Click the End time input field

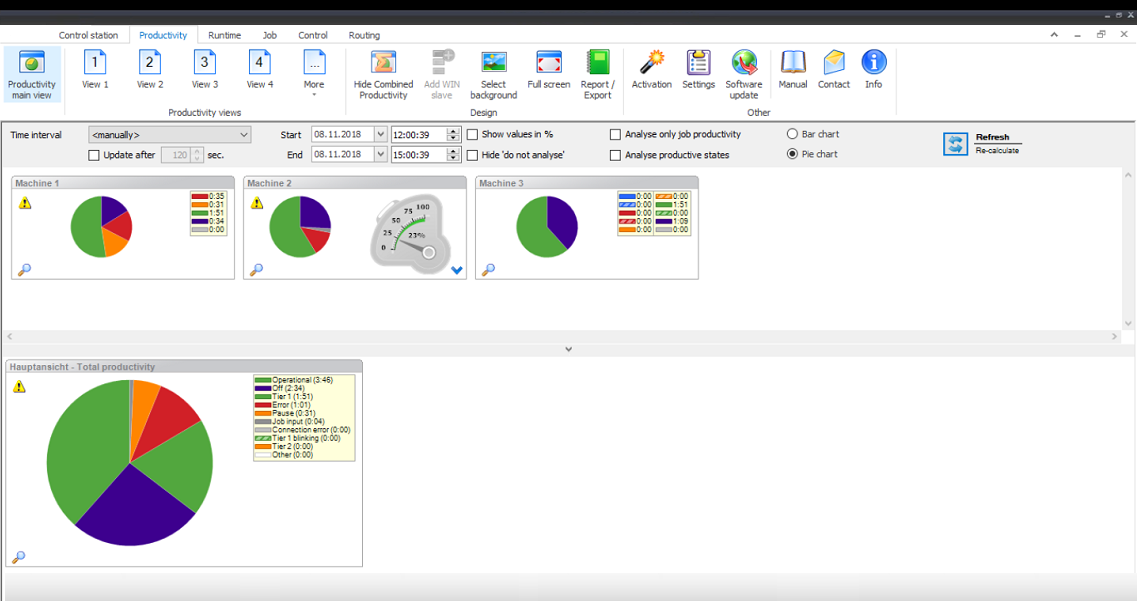(x=418, y=155)
